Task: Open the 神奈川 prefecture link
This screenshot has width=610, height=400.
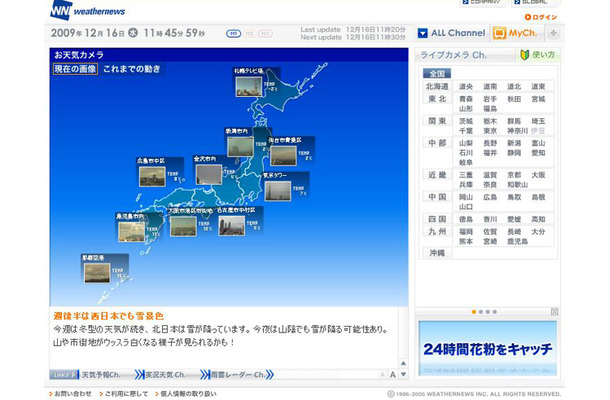Action: tap(517, 131)
